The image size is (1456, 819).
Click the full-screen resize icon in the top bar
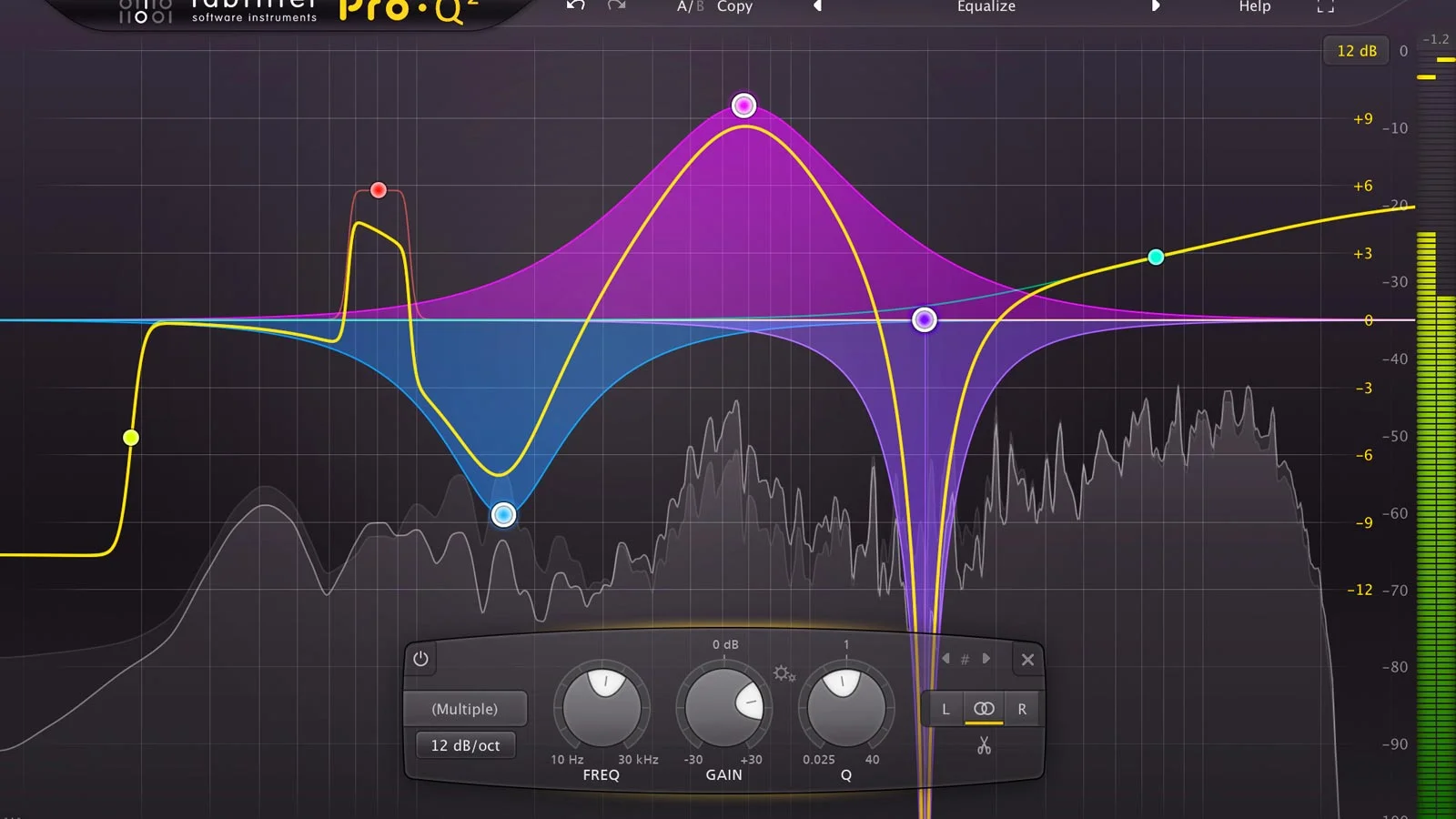1325,6
